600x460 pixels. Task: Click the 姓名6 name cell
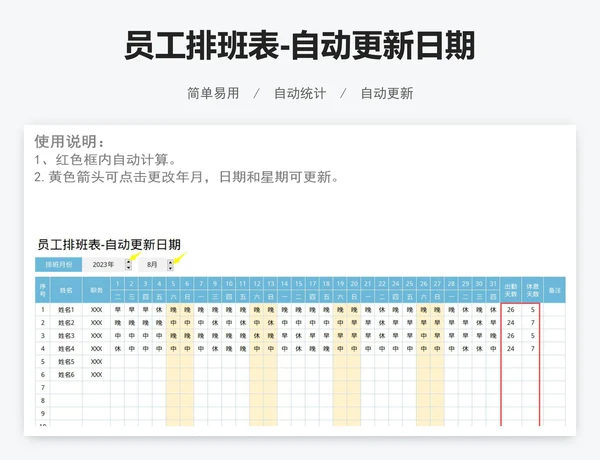pos(66,375)
